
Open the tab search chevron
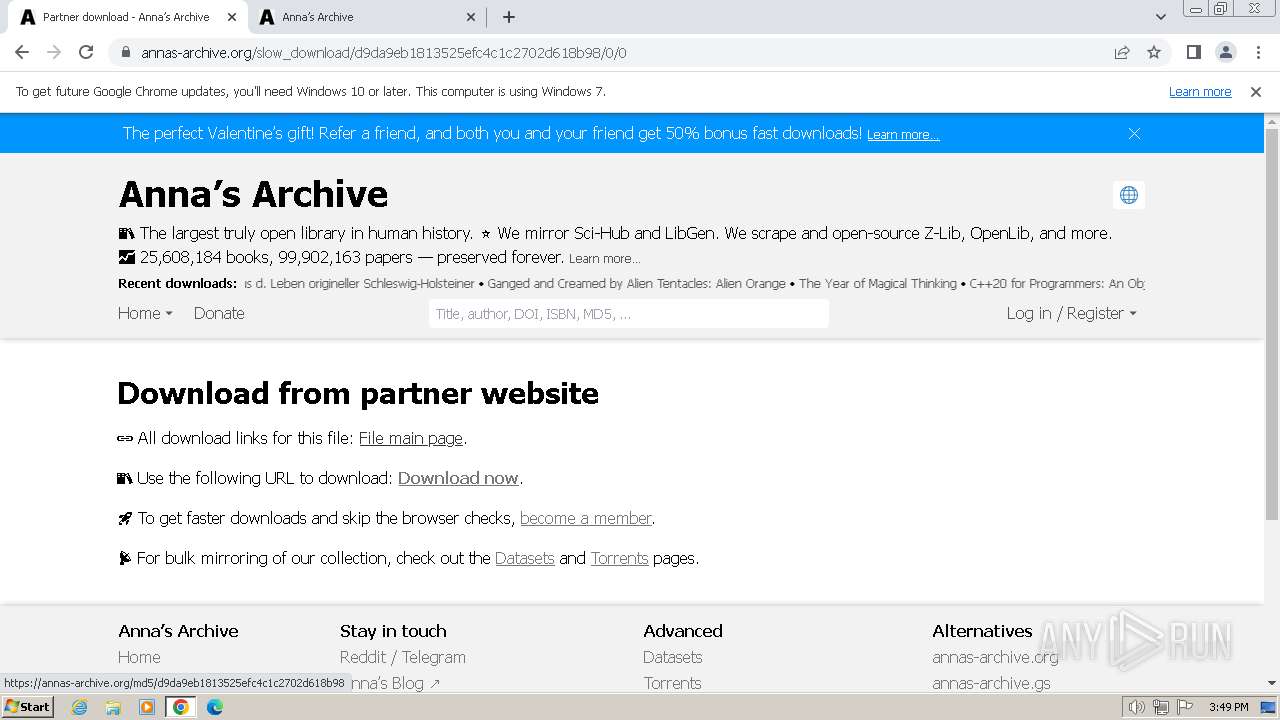pos(1160,17)
